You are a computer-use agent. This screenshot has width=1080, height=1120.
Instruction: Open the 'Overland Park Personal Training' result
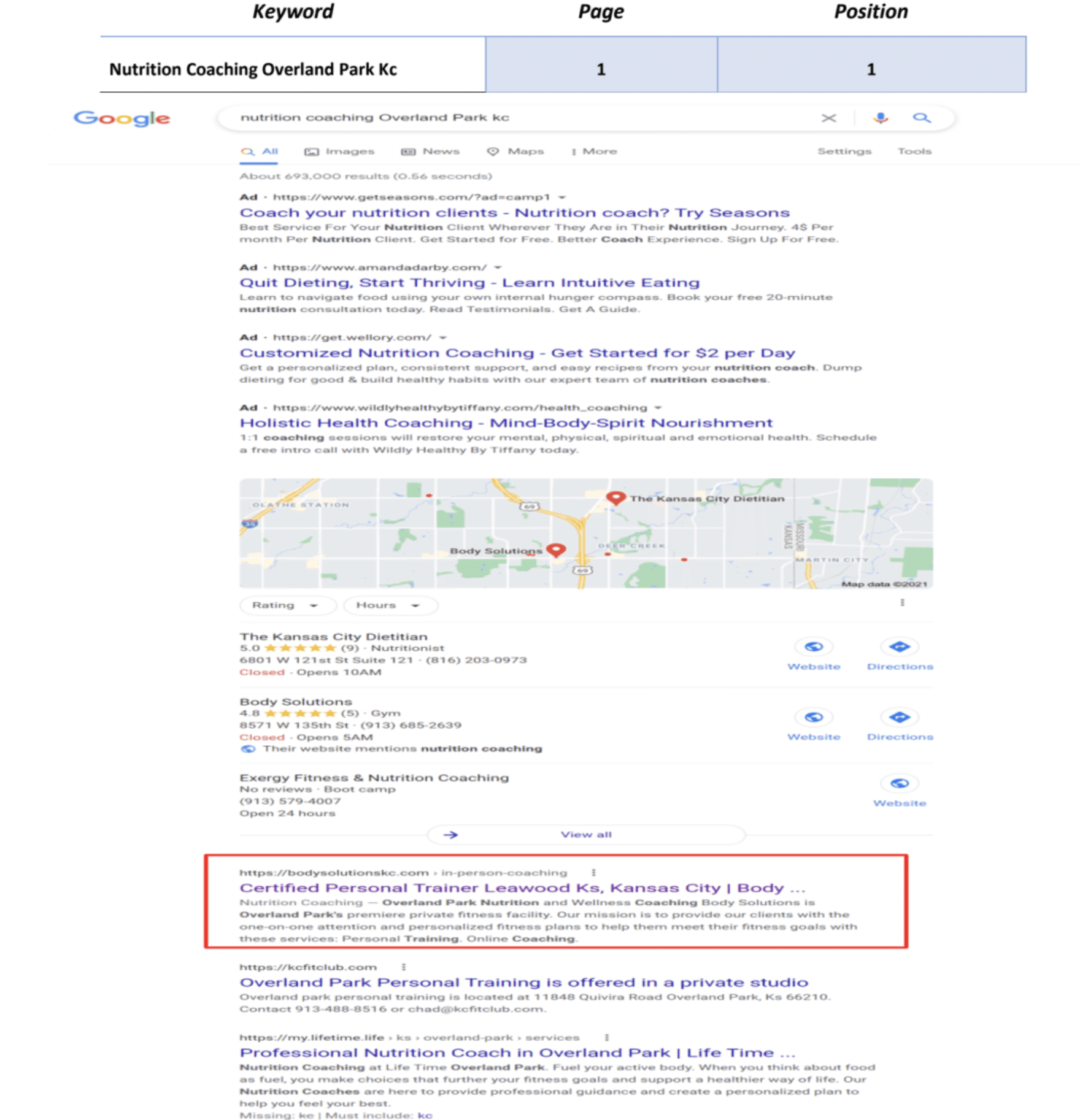[523, 983]
